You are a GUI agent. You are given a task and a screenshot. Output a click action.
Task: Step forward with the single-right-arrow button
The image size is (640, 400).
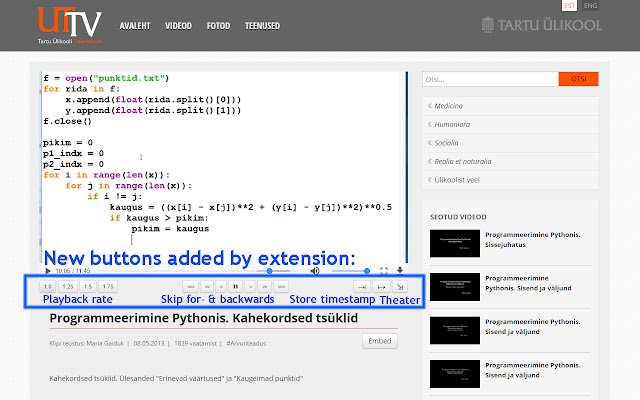click(x=250, y=287)
